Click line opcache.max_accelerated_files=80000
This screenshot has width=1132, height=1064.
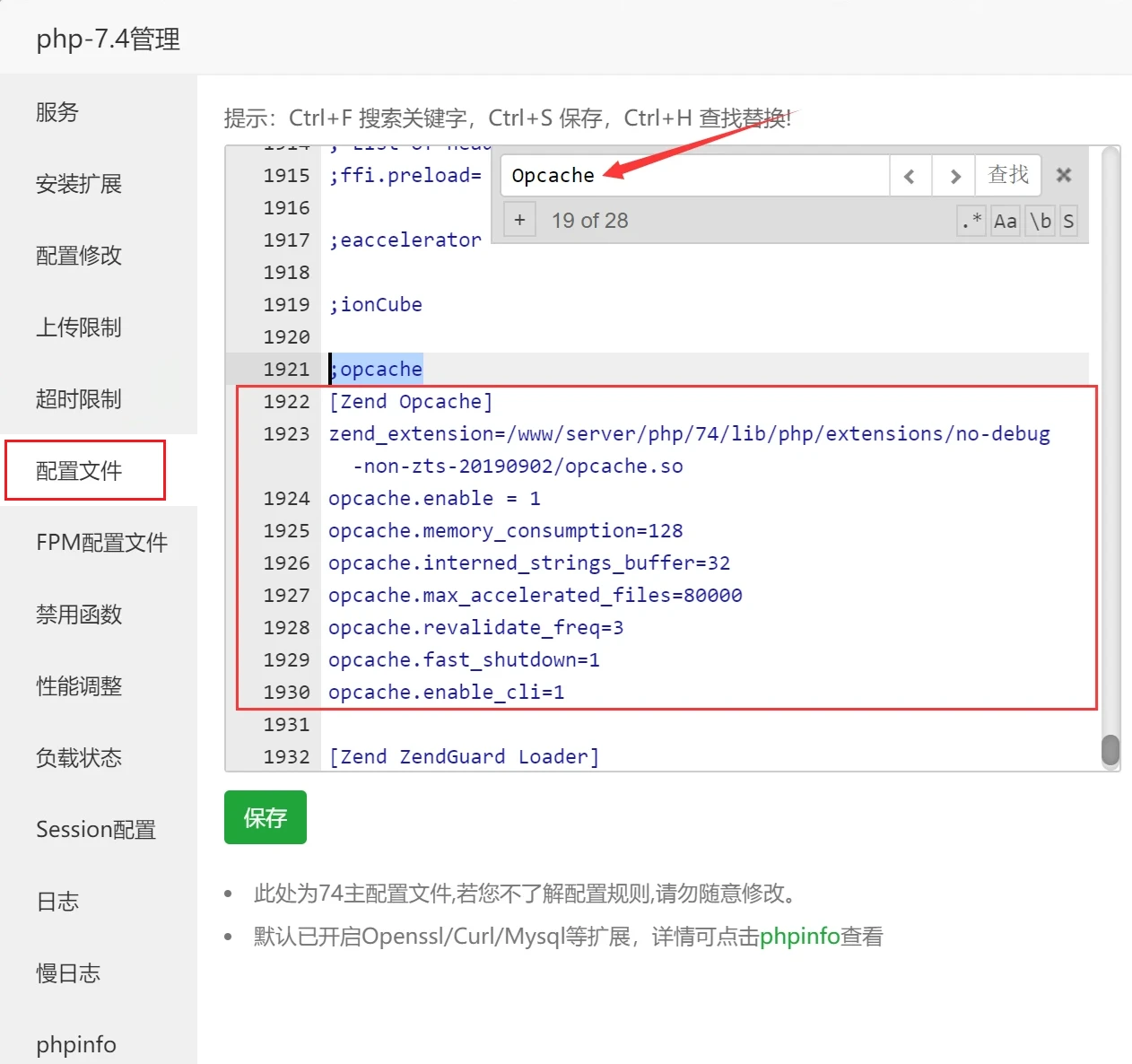tap(535, 595)
